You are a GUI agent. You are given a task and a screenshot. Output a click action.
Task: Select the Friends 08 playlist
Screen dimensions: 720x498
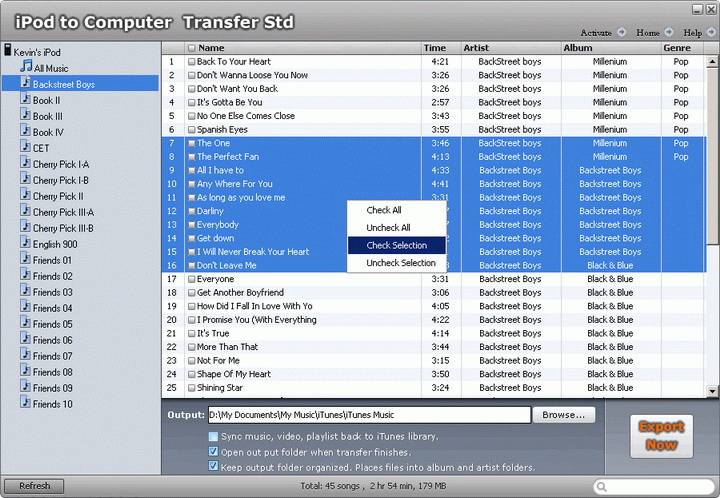[x=53, y=372]
